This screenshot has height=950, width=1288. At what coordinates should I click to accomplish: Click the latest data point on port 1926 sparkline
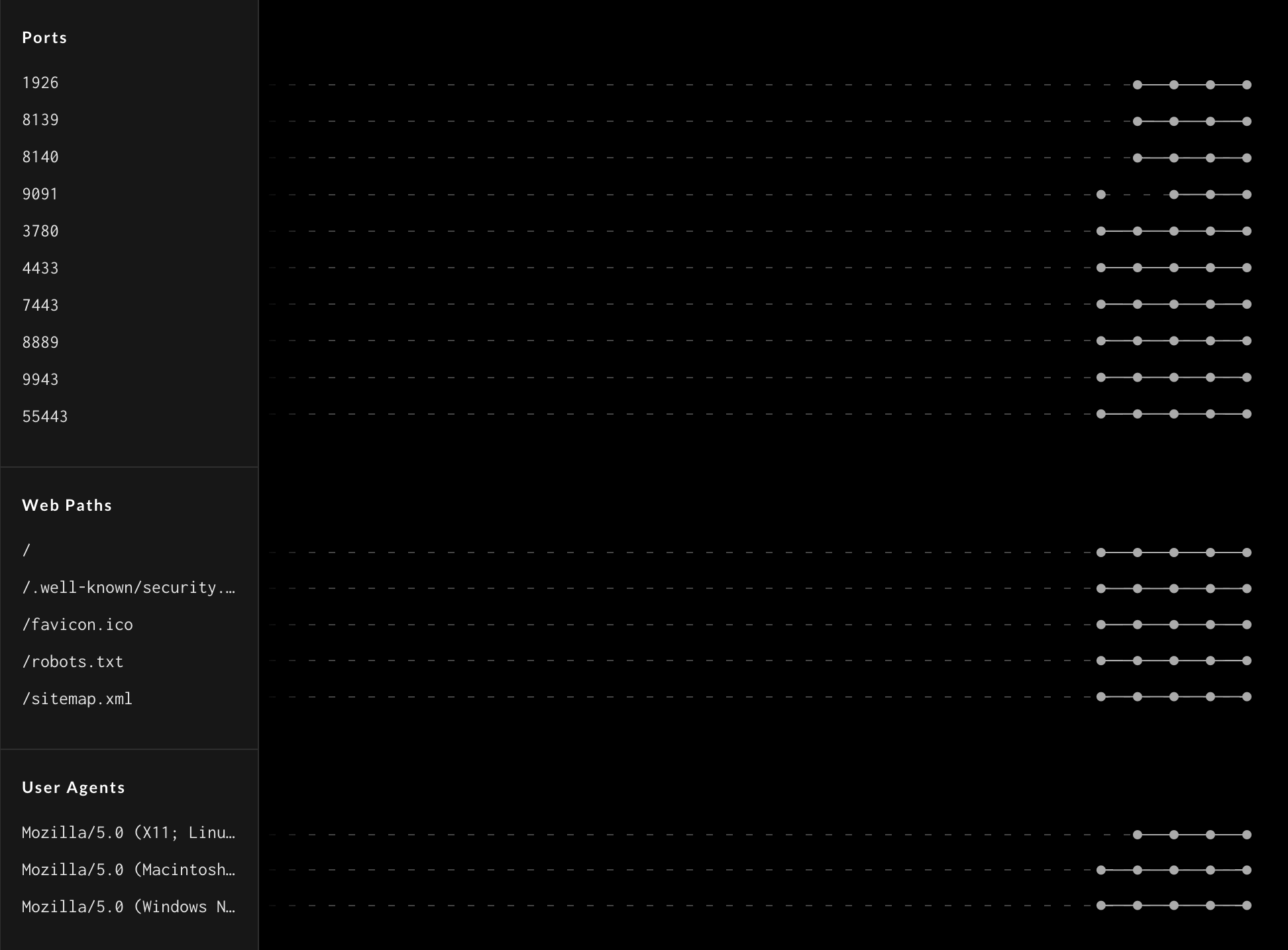pos(1246,84)
